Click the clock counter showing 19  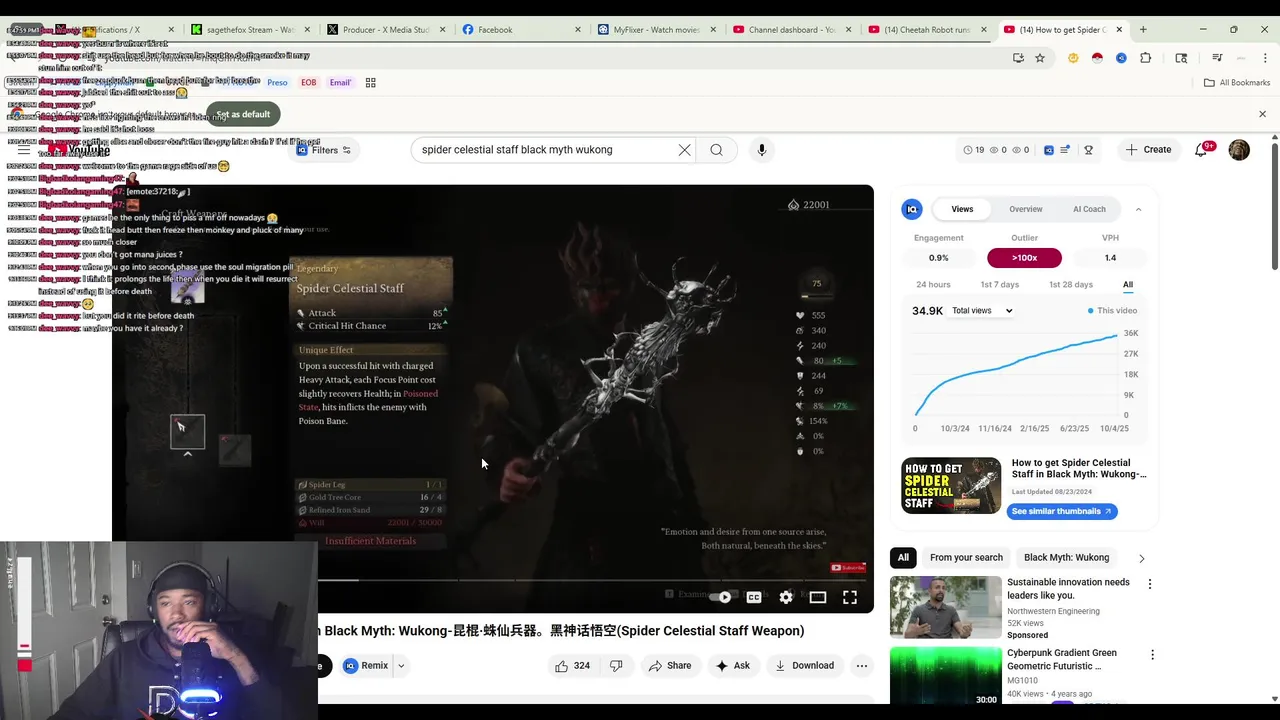pyautogui.click(x=973, y=150)
